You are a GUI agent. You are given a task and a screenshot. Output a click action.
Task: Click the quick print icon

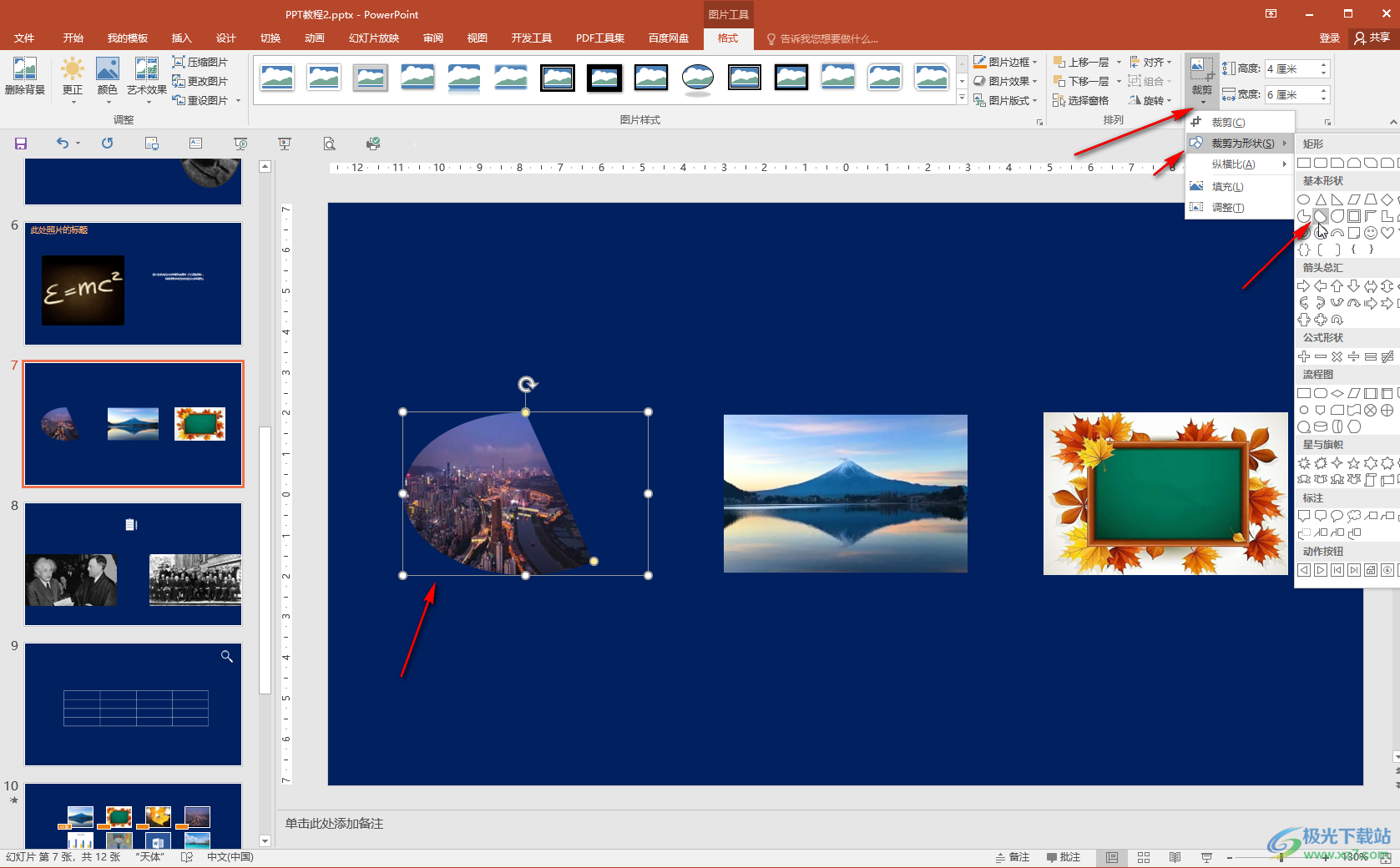point(373,144)
